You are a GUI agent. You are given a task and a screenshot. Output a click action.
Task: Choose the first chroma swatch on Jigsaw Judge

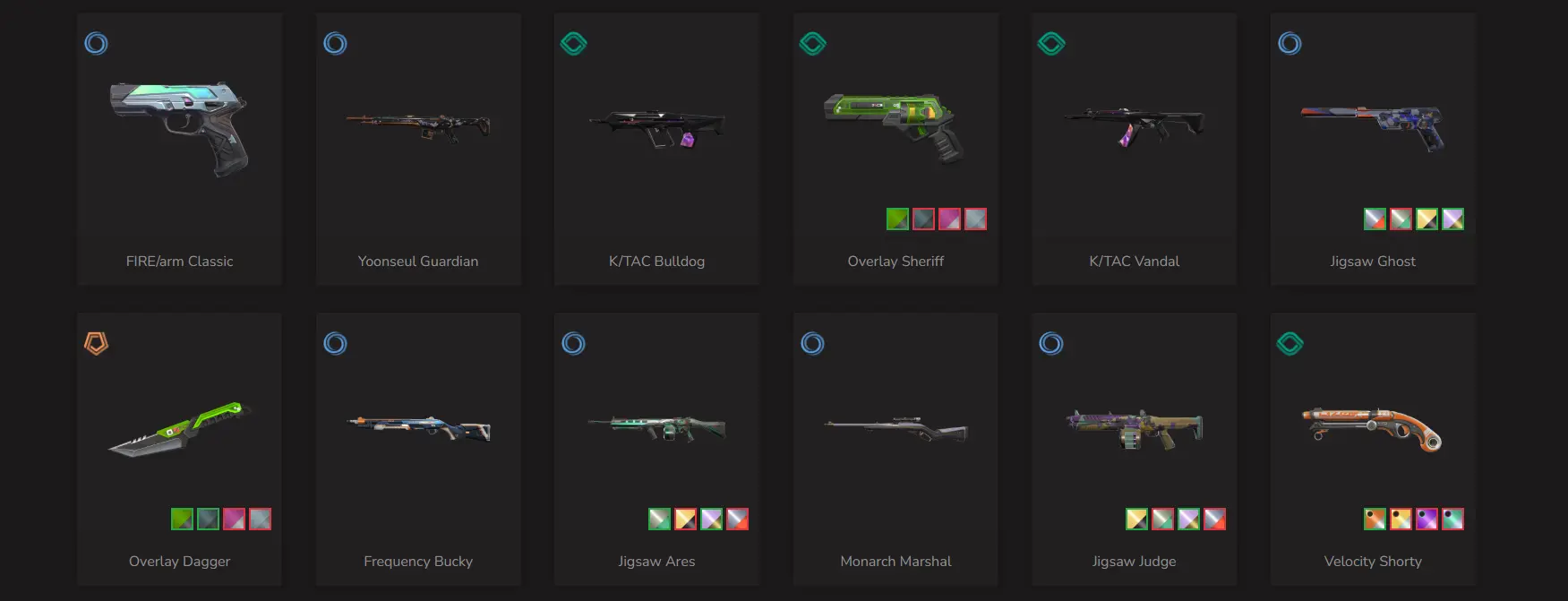1136,519
